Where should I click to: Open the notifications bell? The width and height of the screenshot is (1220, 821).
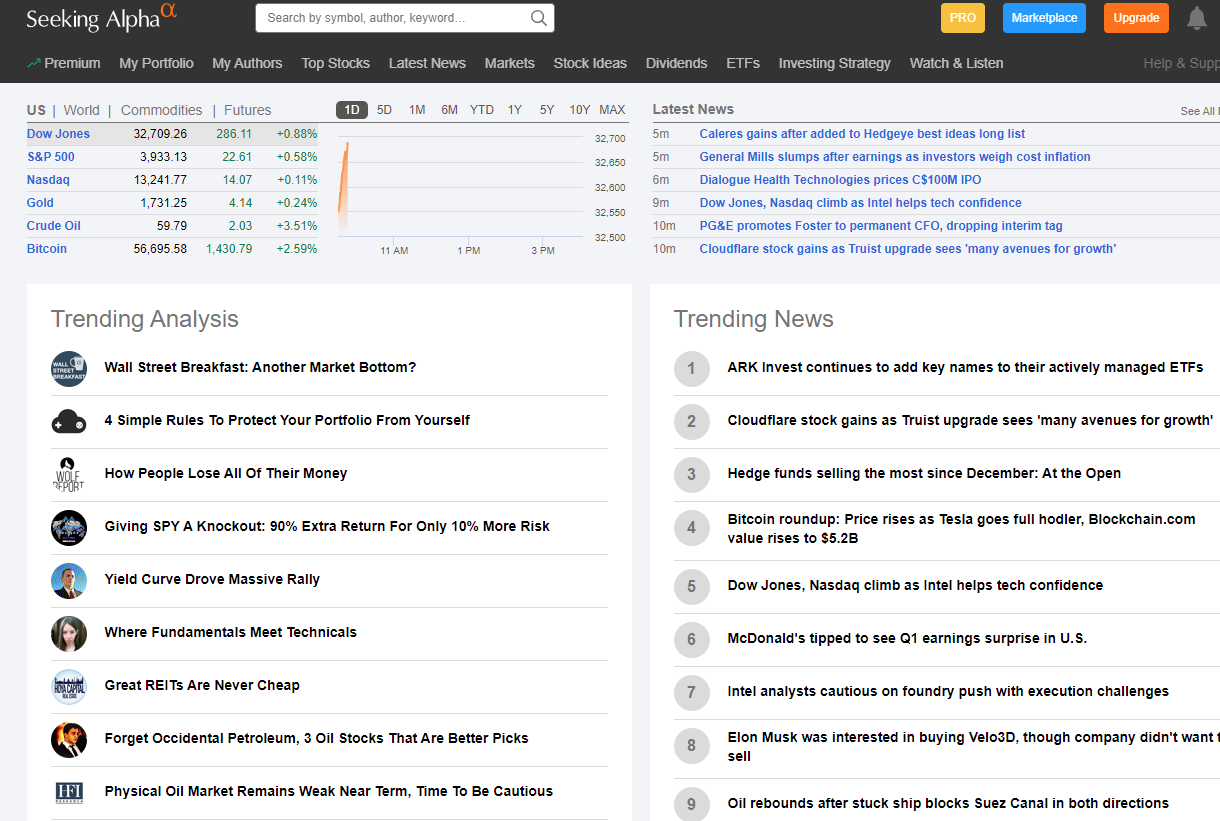pos(1197,18)
